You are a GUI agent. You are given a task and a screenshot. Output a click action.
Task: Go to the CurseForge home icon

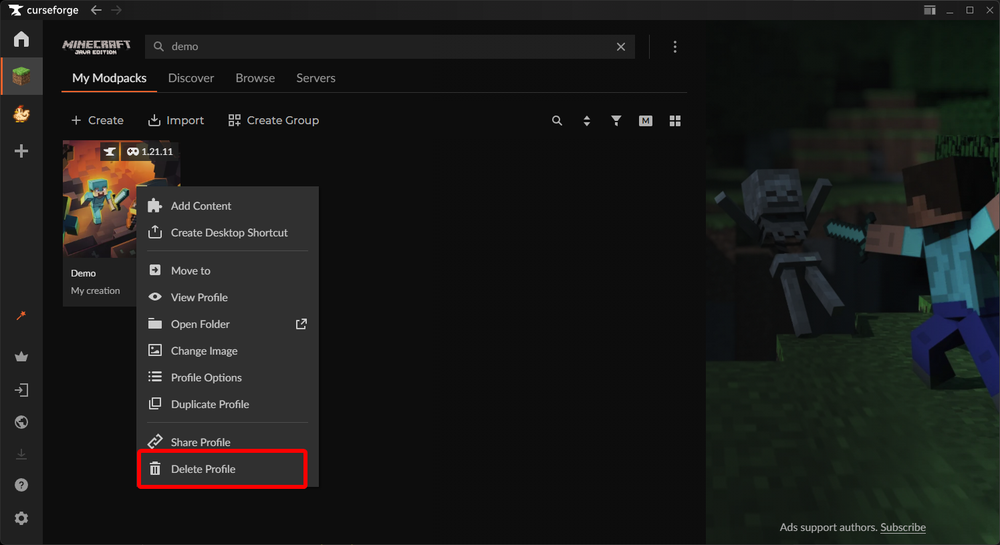(21, 39)
